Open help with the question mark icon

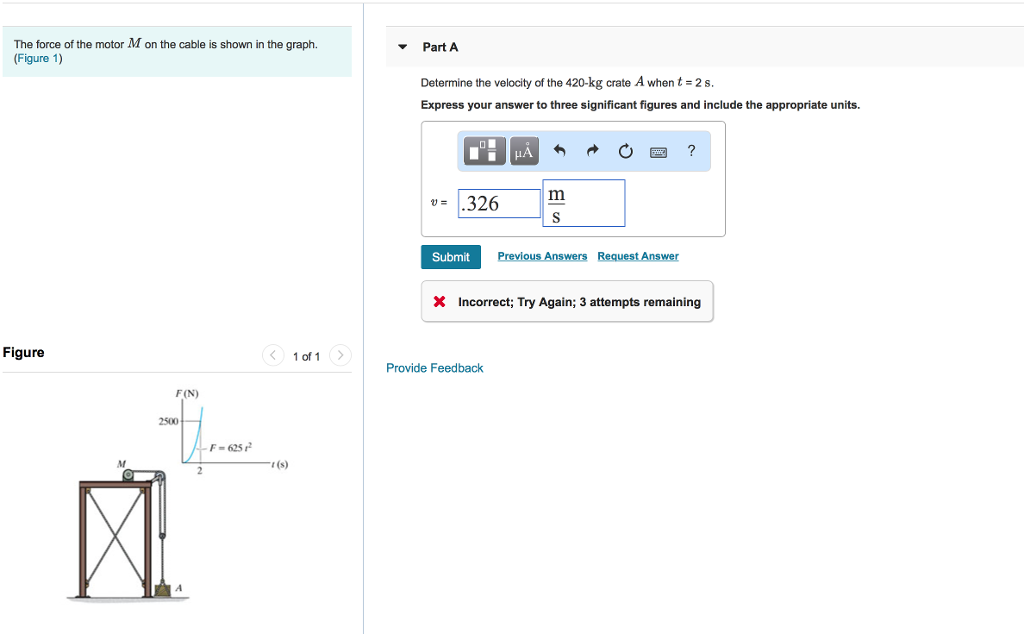[691, 151]
